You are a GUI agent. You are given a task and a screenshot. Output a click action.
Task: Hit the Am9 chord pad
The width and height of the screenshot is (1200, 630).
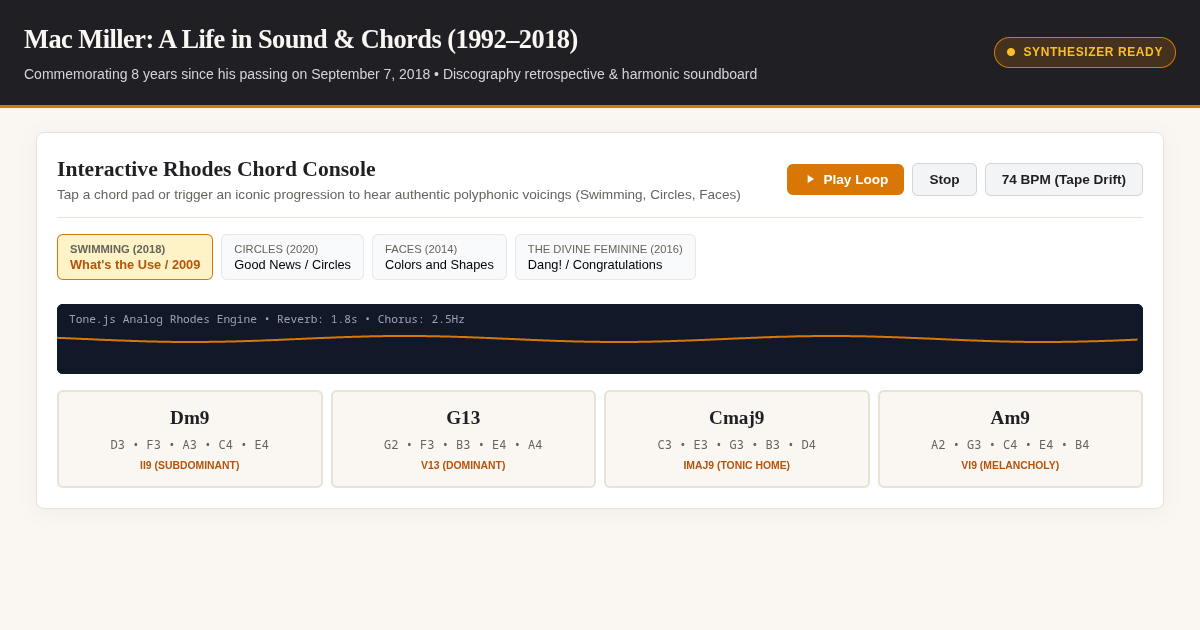(x=1010, y=439)
